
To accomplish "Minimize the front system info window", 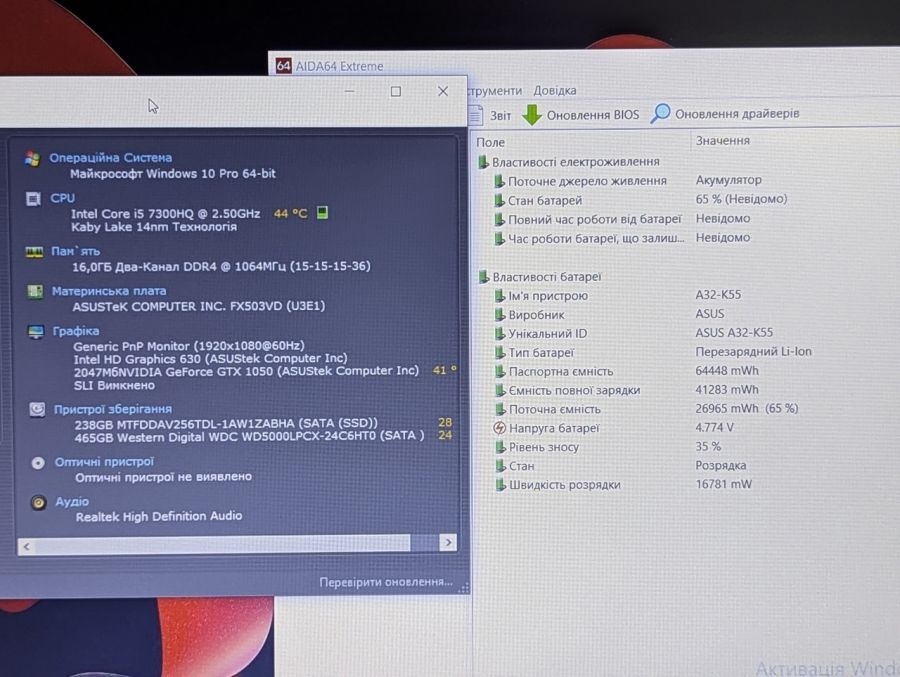I will [350, 91].
